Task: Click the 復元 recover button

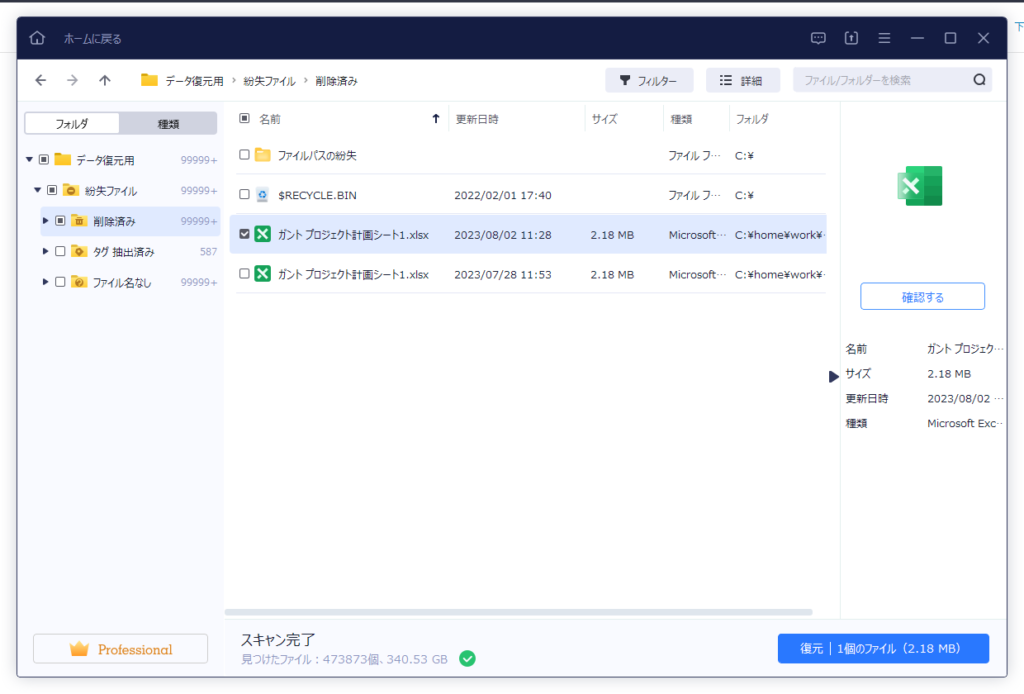Action: click(882, 649)
